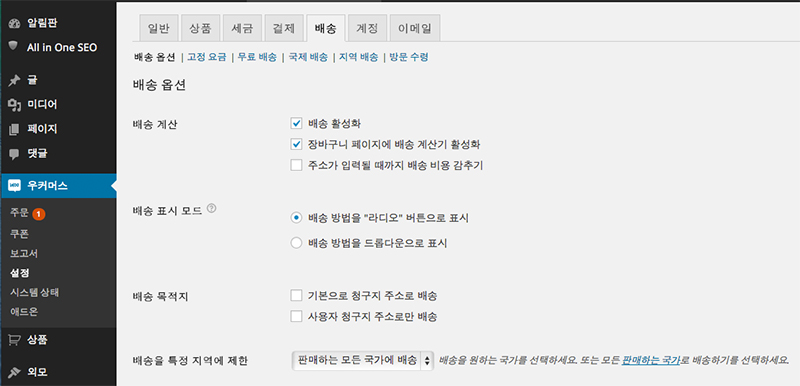Image resolution: width=800 pixels, height=386 pixels.
Task: Click the pushpin icon beside 글
Action: click(14, 81)
